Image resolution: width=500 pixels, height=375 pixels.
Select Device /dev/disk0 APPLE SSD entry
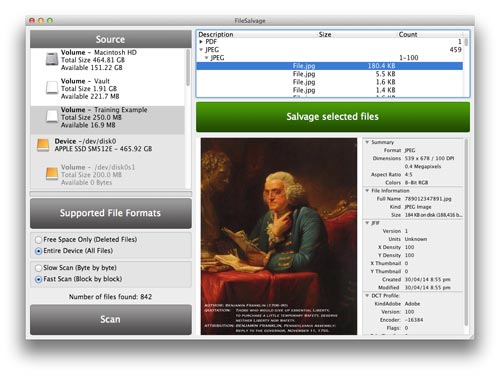[103, 145]
